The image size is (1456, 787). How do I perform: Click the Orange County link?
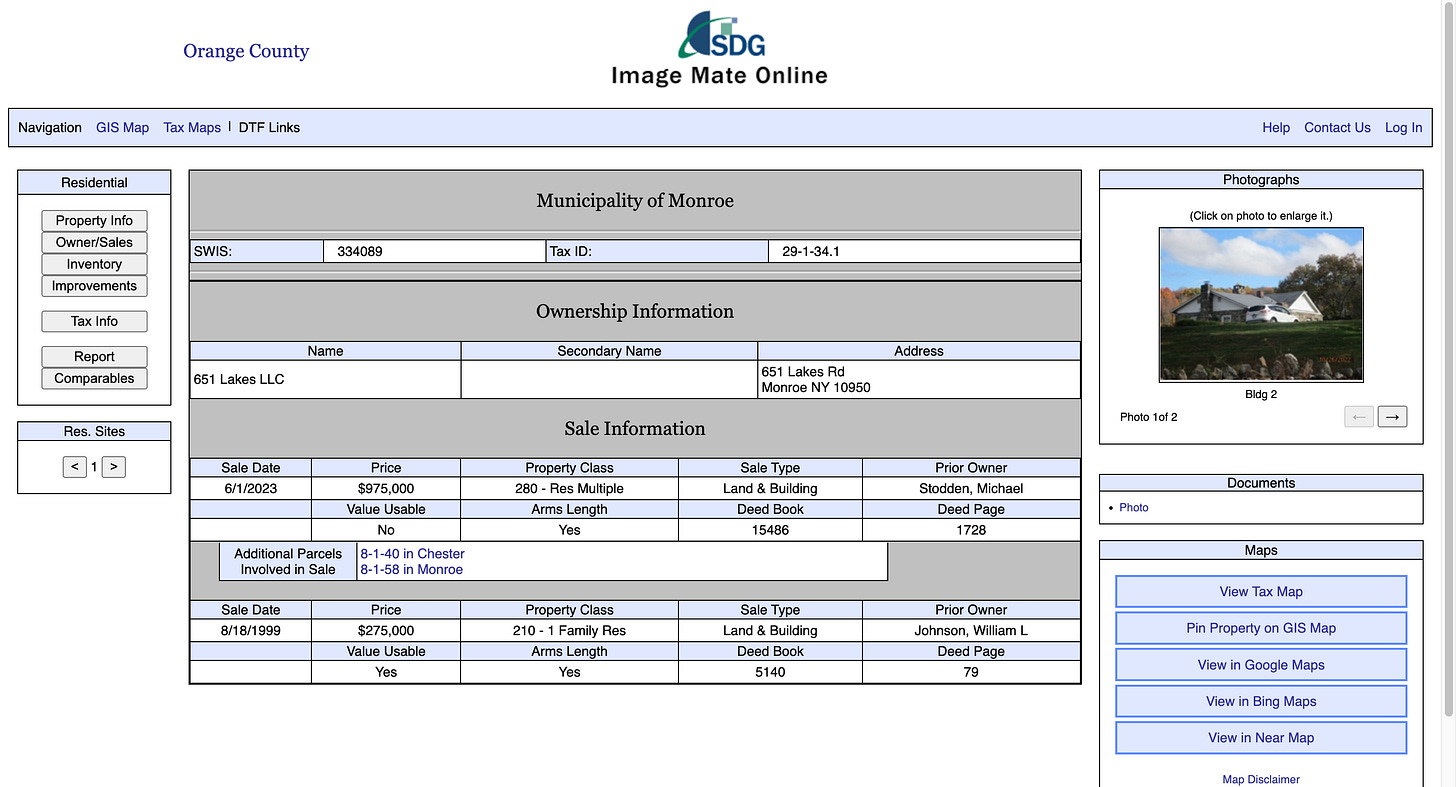click(246, 51)
